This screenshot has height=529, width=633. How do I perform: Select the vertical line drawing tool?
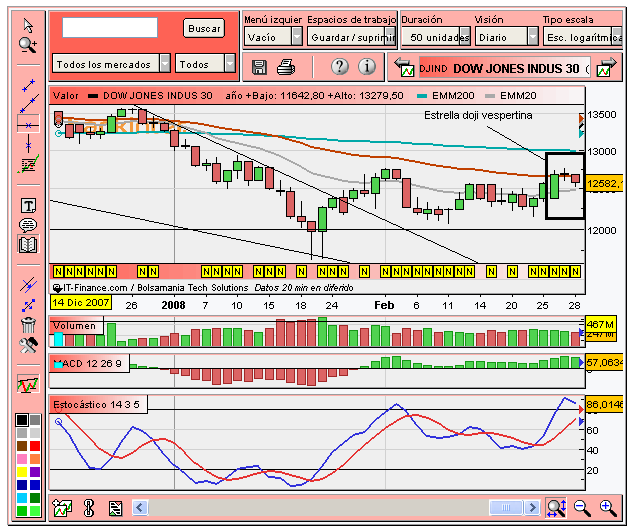coord(28,143)
